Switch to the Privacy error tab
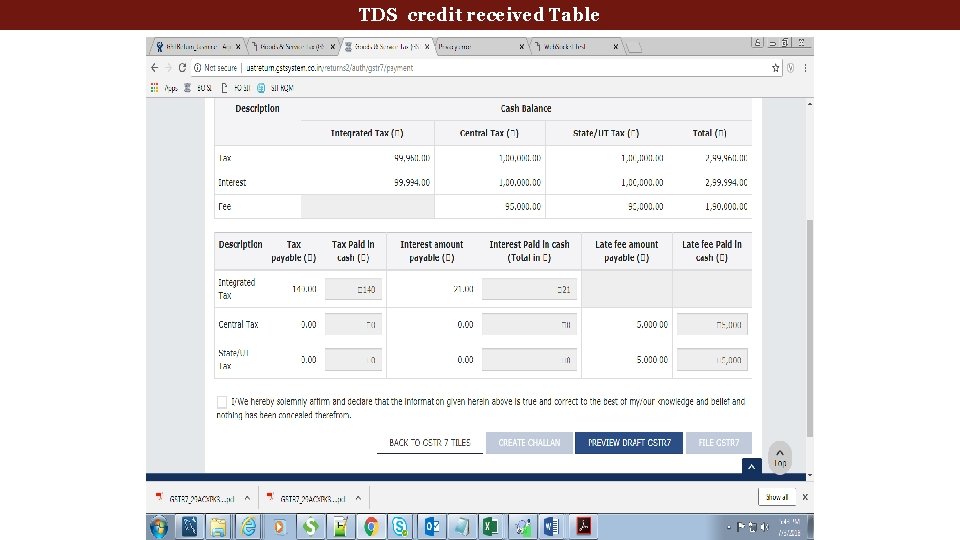 click(x=481, y=47)
